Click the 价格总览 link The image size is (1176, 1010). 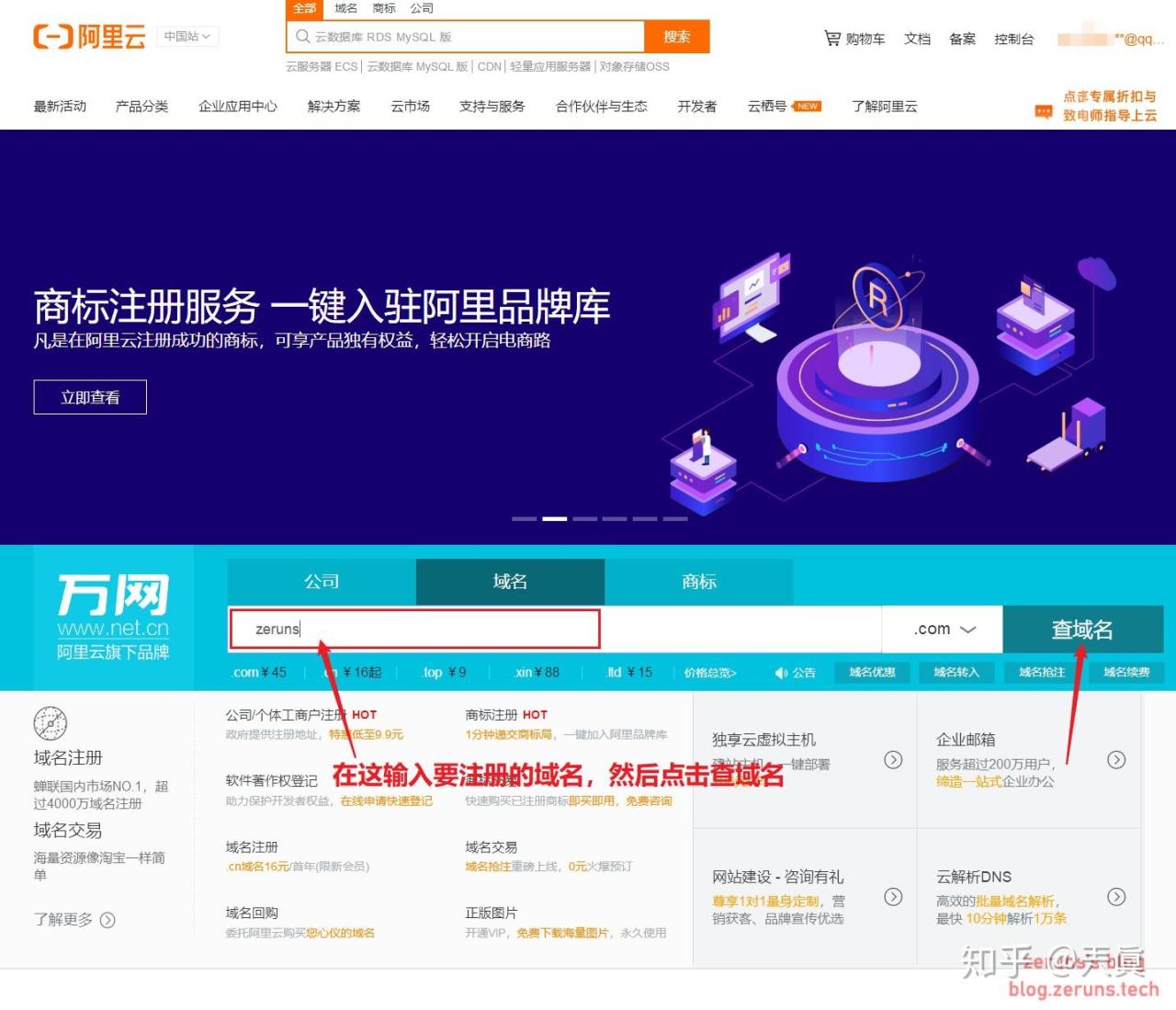[710, 673]
